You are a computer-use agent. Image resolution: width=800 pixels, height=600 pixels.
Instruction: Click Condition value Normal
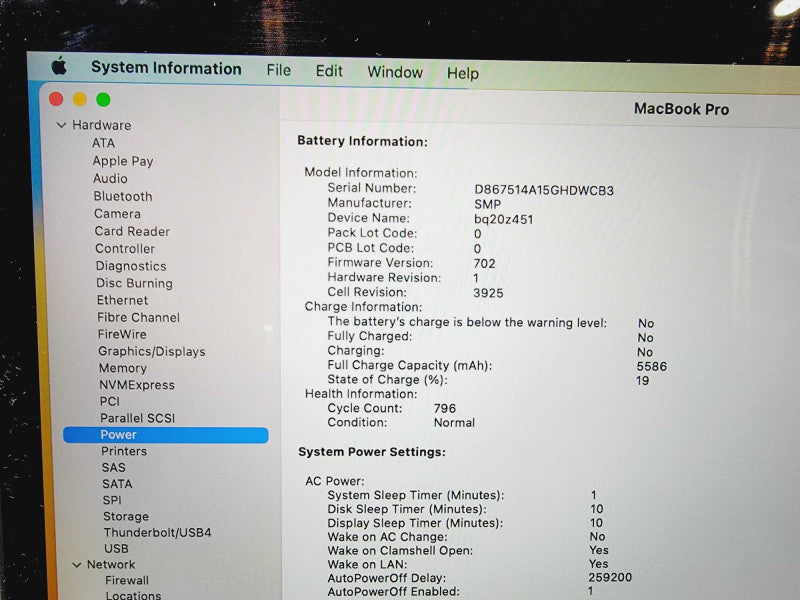point(454,423)
